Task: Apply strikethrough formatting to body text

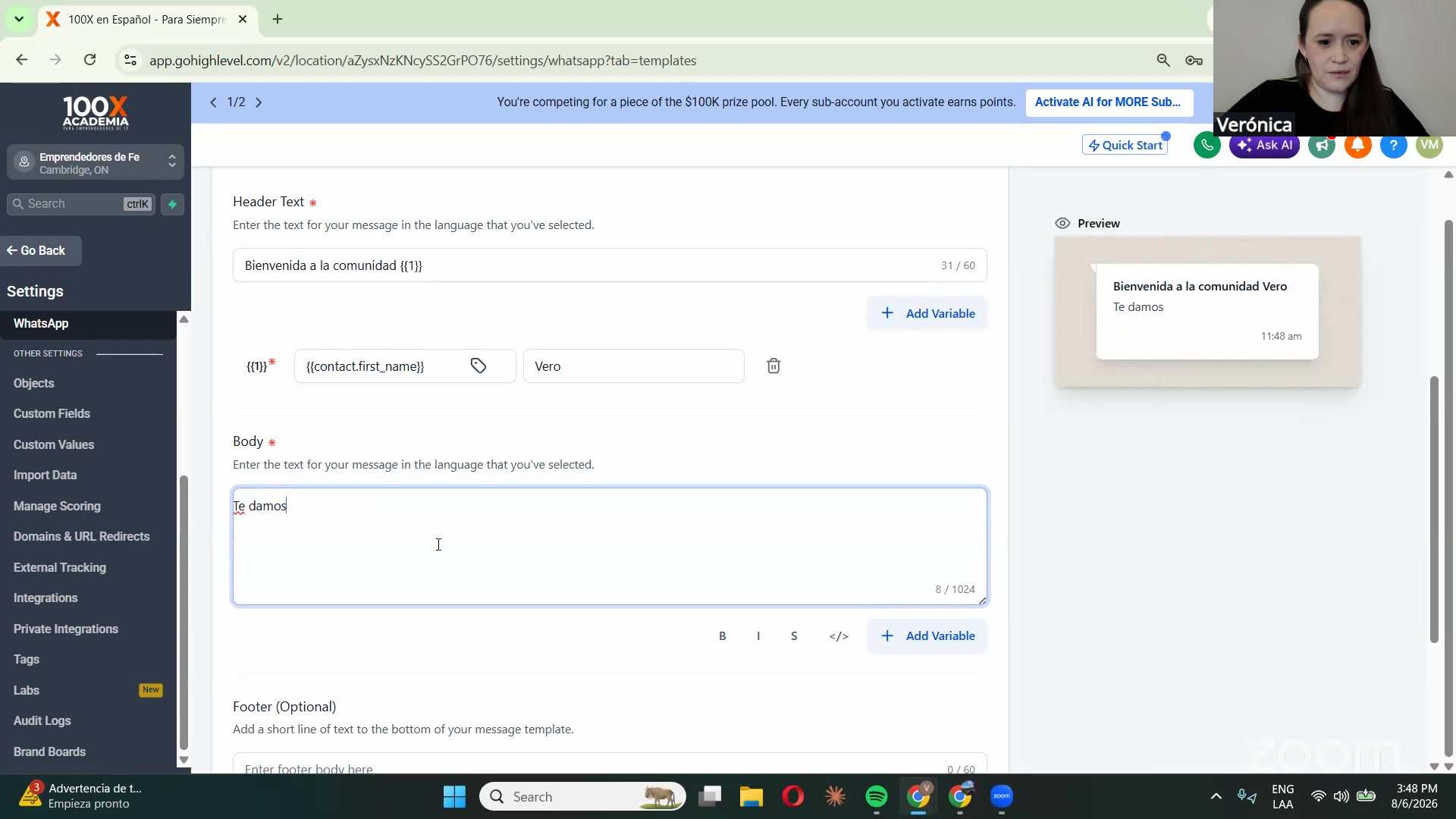Action: (x=793, y=636)
